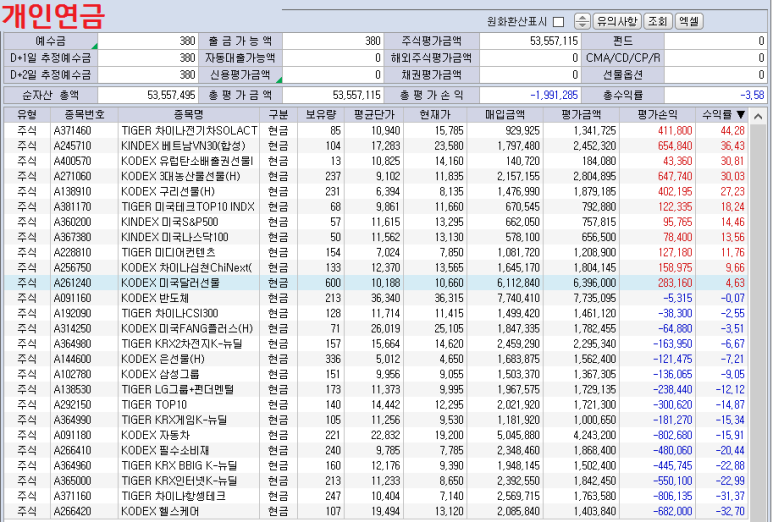Screen dimensions: 773x522
Task: Sort by the 평가손익 column header
Action: (x=657, y=115)
